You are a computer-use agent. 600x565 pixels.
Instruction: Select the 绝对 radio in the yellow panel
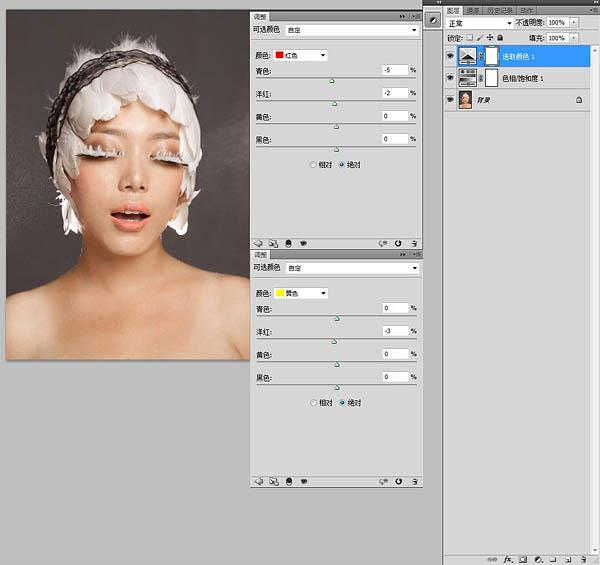point(342,402)
